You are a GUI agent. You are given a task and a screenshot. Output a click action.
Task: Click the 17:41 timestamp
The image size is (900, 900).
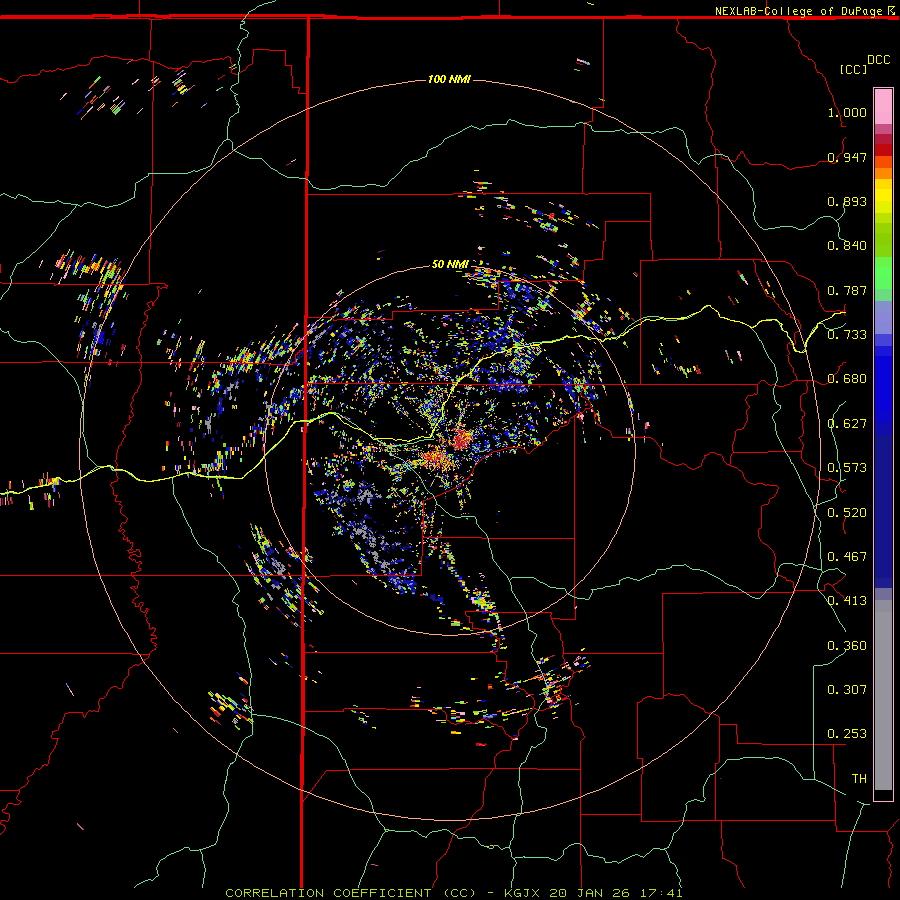(x=660, y=893)
